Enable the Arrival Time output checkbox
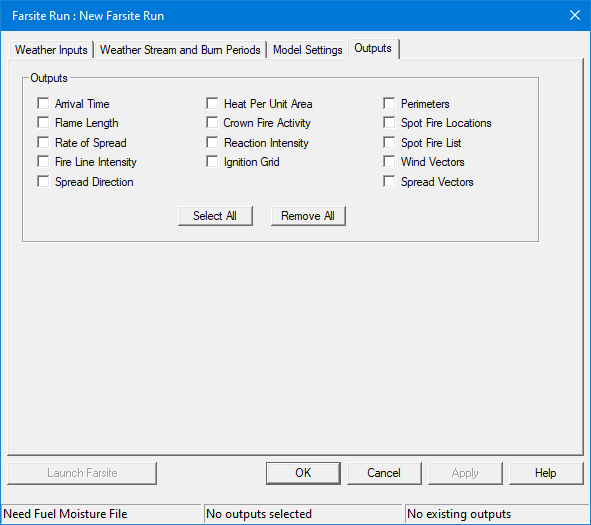This screenshot has height=525, width=591. 43,103
